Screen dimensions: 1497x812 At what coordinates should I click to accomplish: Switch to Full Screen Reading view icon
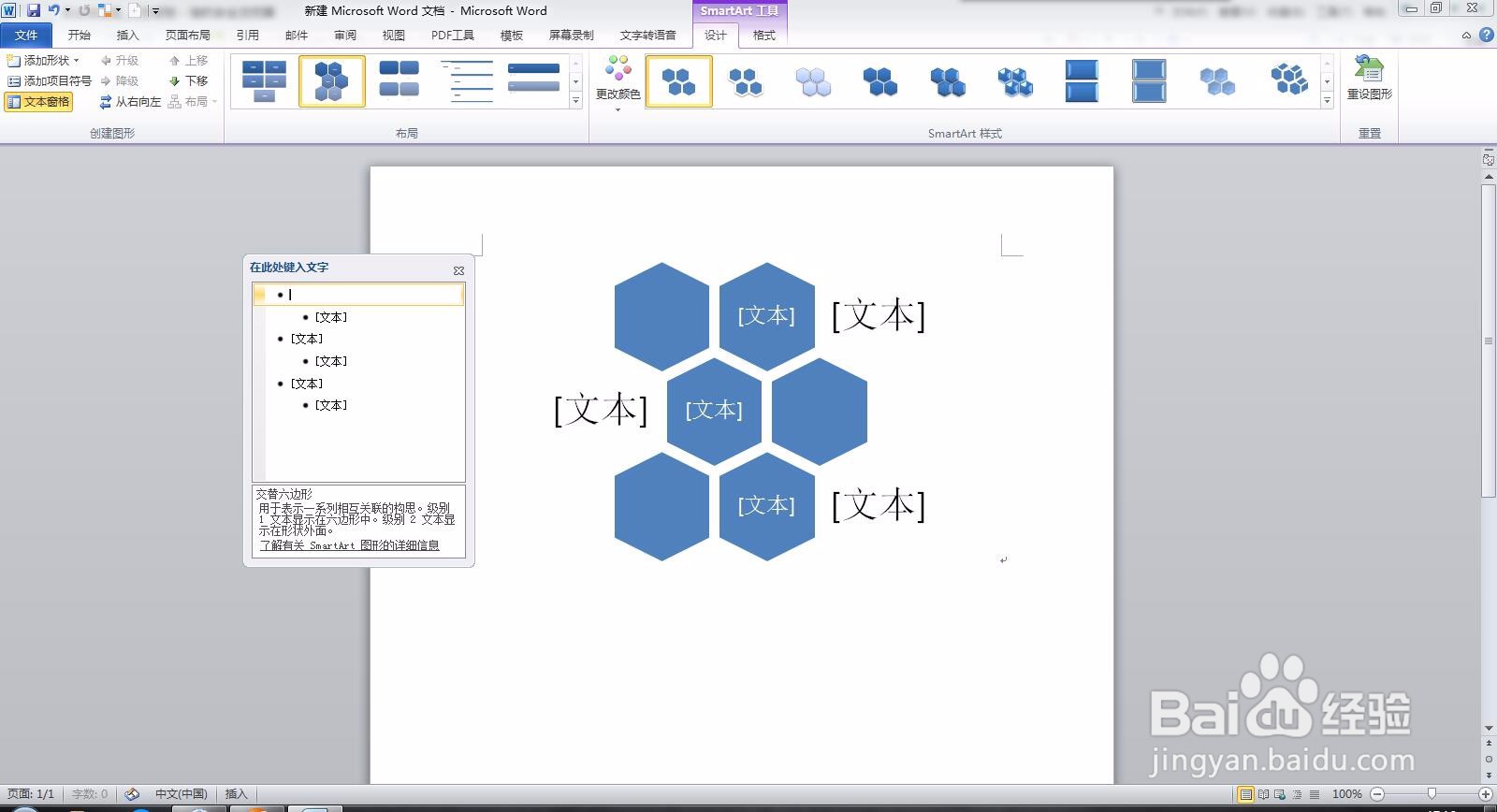(1264, 794)
